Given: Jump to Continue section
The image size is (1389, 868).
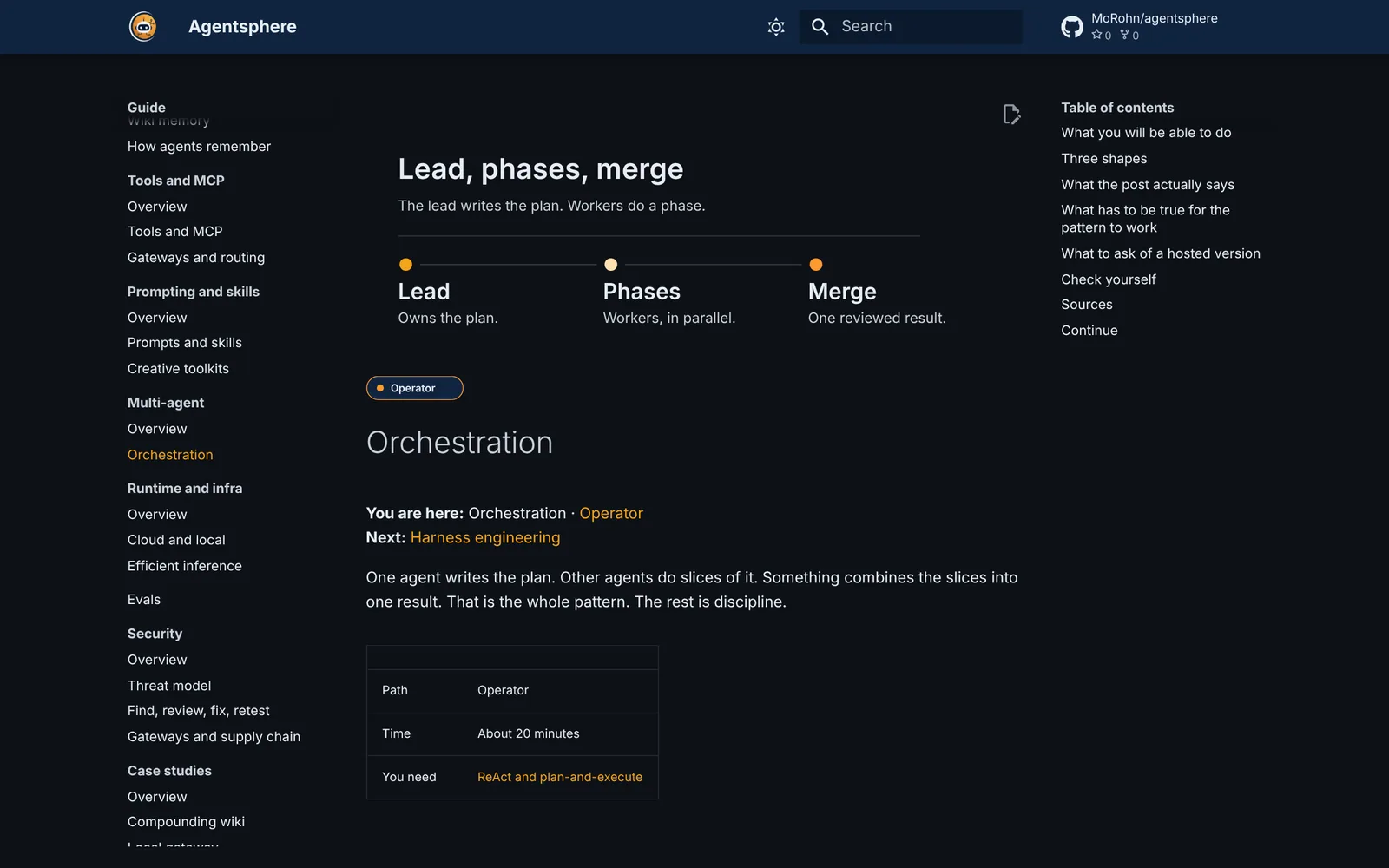Looking at the screenshot, I should [x=1089, y=331].
